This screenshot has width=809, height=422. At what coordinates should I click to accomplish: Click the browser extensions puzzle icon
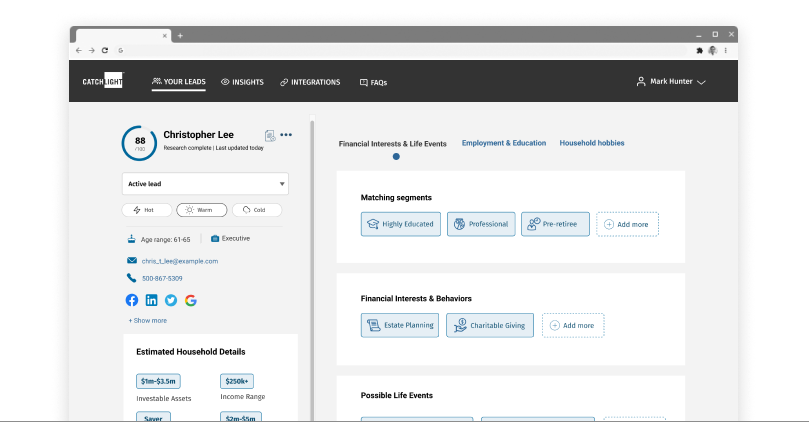(699, 51)
